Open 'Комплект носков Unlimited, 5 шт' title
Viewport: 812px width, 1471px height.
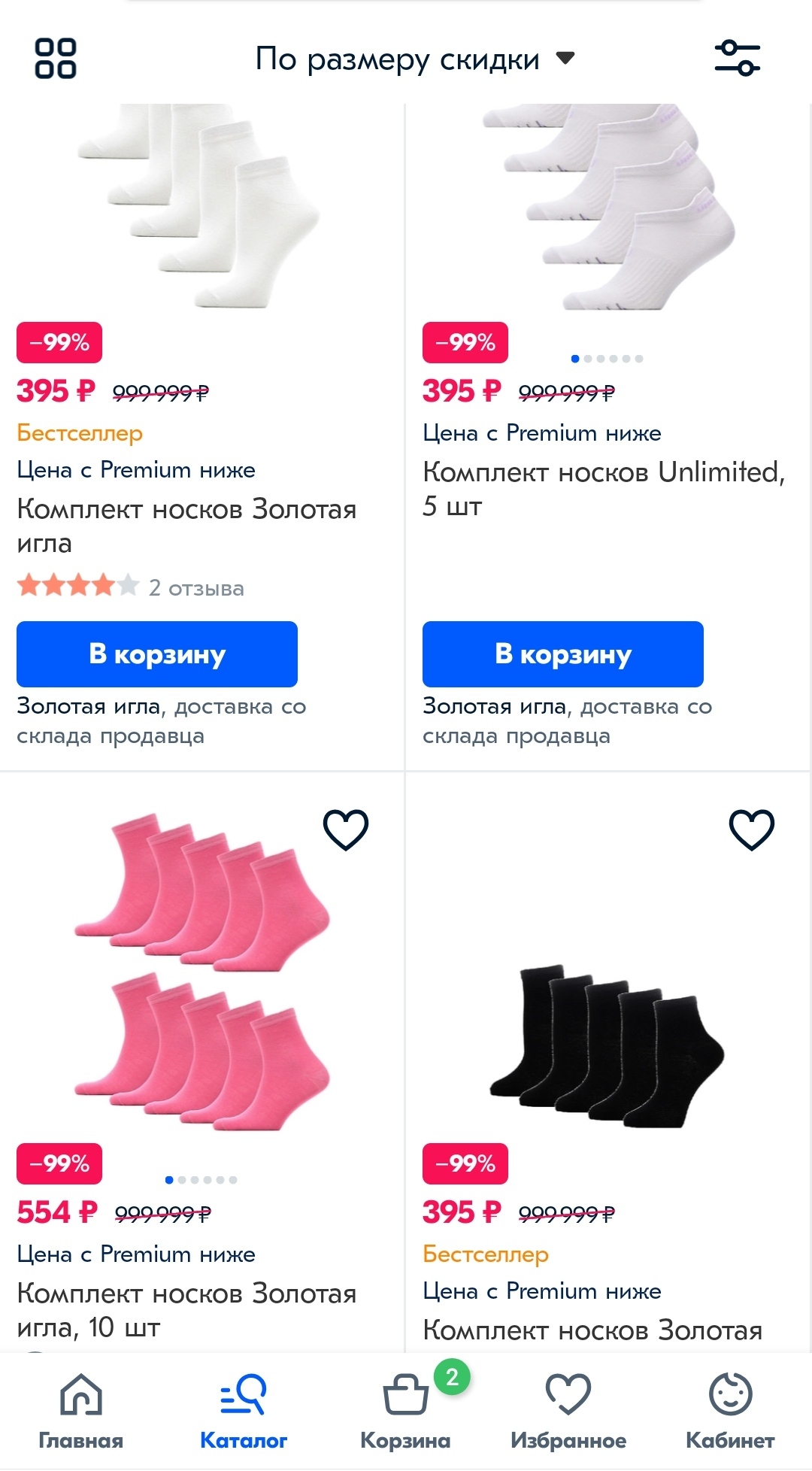coord(604,489)
